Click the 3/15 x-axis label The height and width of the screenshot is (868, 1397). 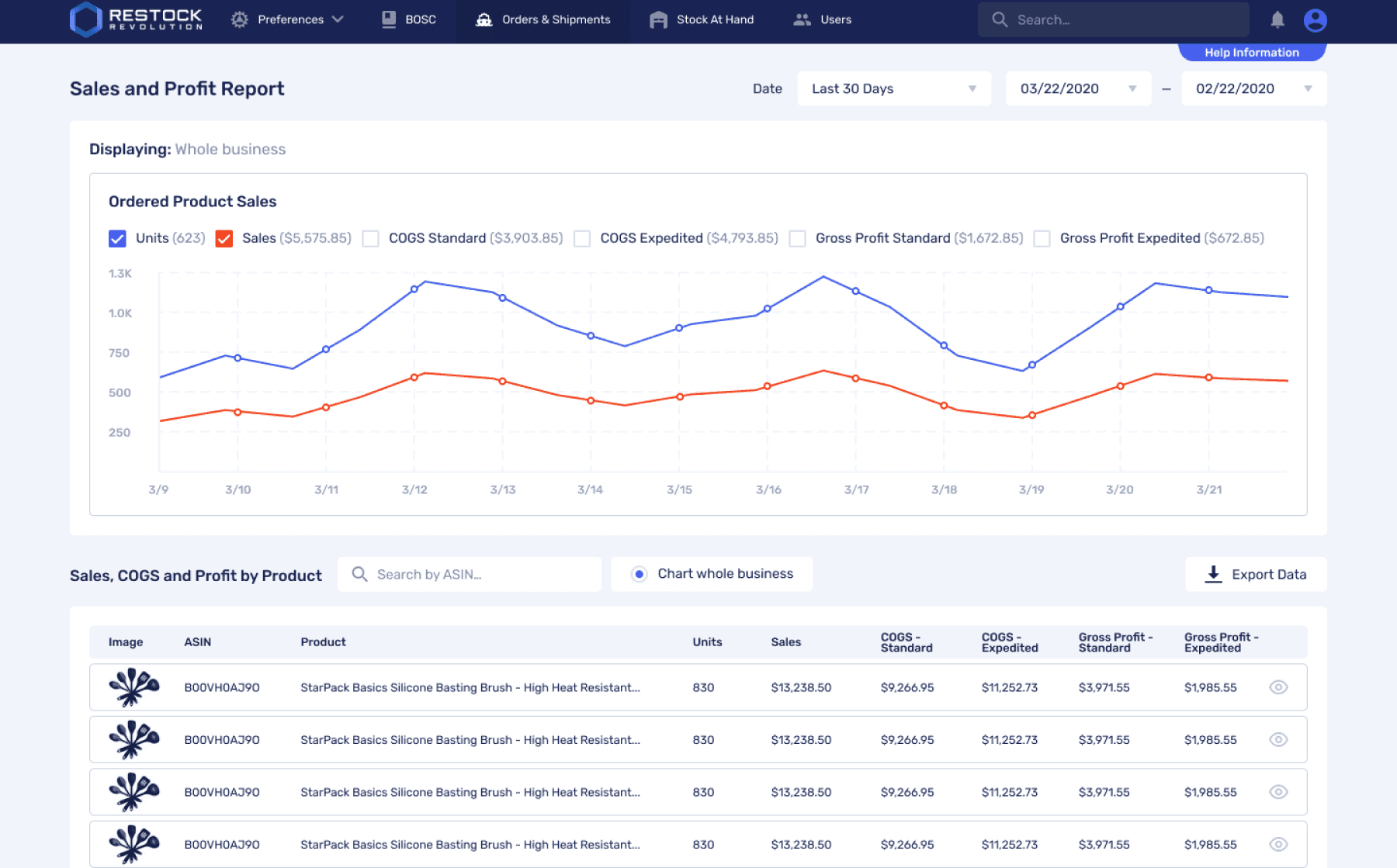679,489
